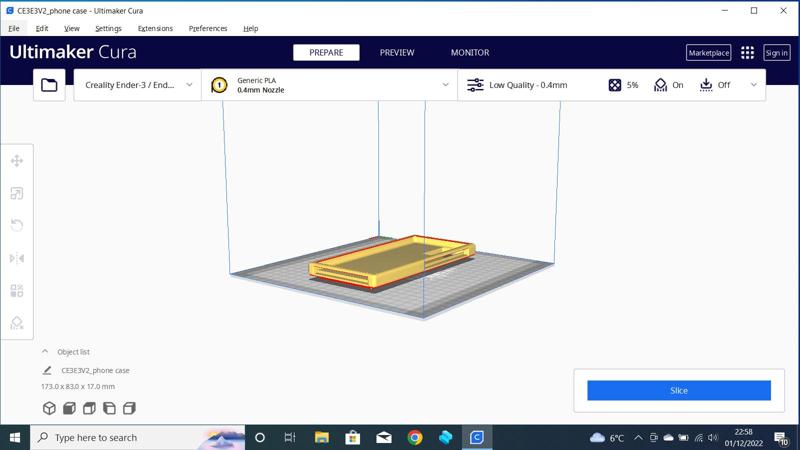Show hidden system tray icons

tap(638, 437)
